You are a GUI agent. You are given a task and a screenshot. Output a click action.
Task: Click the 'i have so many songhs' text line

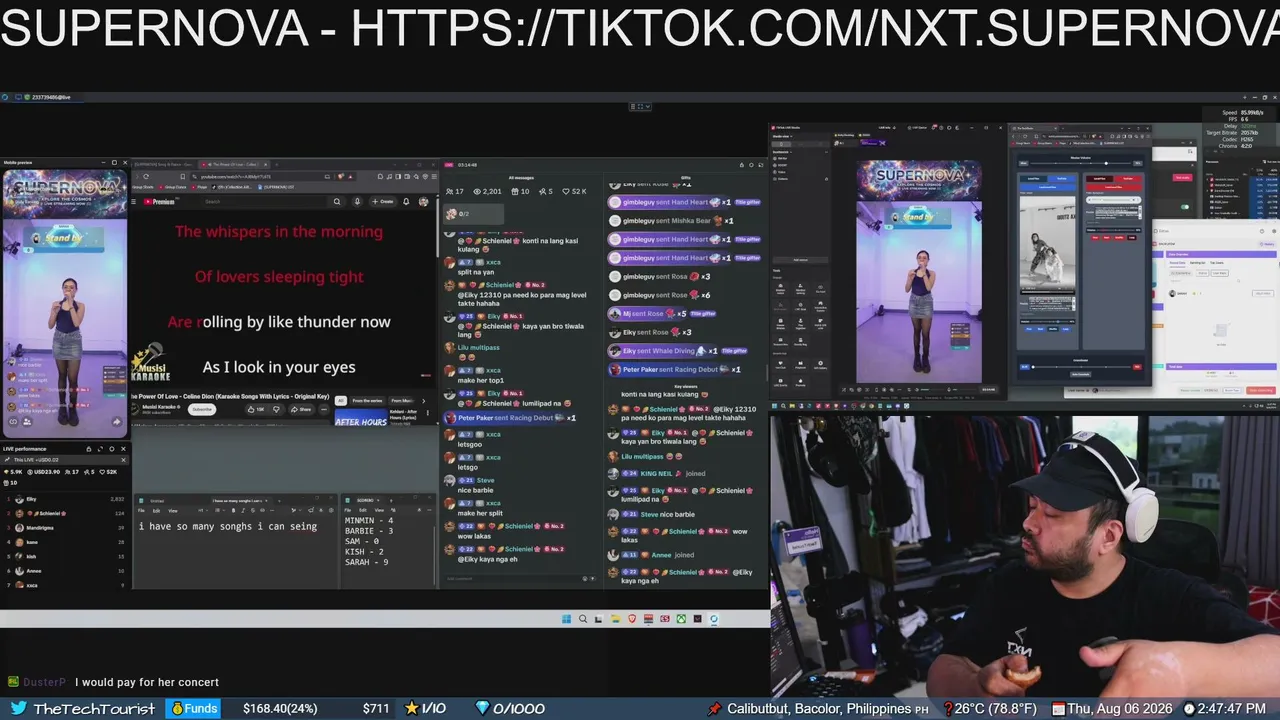pyautogui.click(x=228, y=526)
